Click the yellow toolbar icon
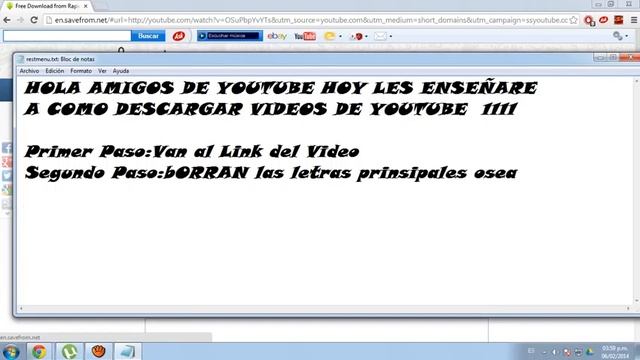640x360 pixels. coord(329,36)
